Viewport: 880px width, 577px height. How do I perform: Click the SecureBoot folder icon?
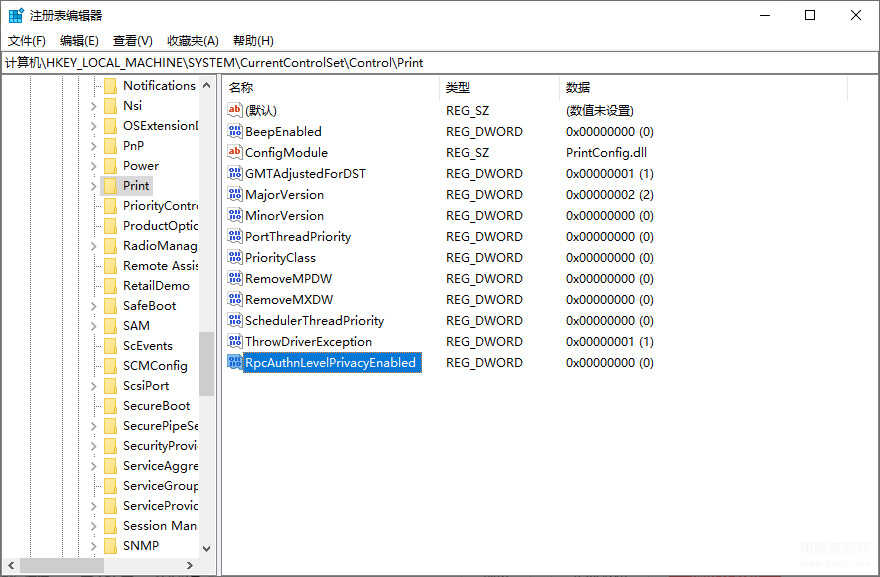(x=111, y=405)
